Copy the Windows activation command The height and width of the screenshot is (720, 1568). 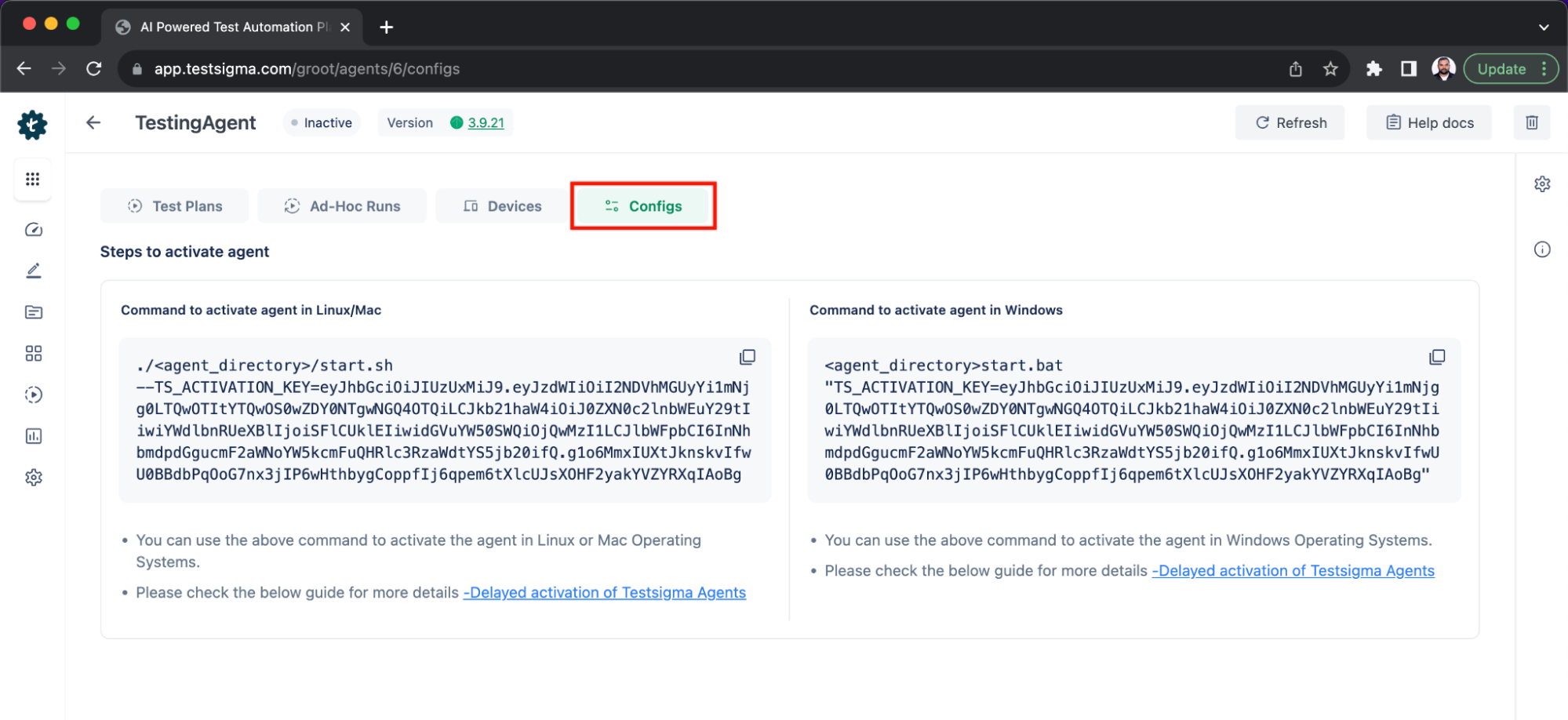tap(1437, 358)
